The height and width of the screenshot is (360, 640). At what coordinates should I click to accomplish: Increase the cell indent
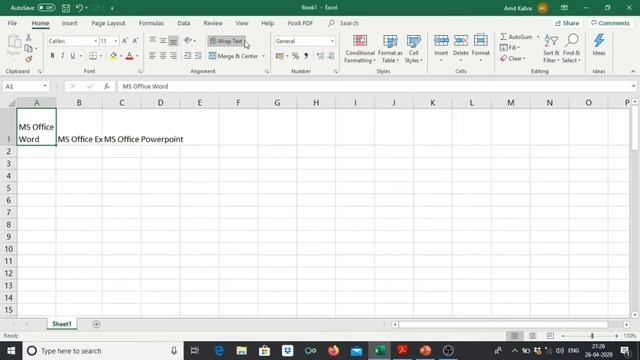pyautogui.click(x=198, y=56)
